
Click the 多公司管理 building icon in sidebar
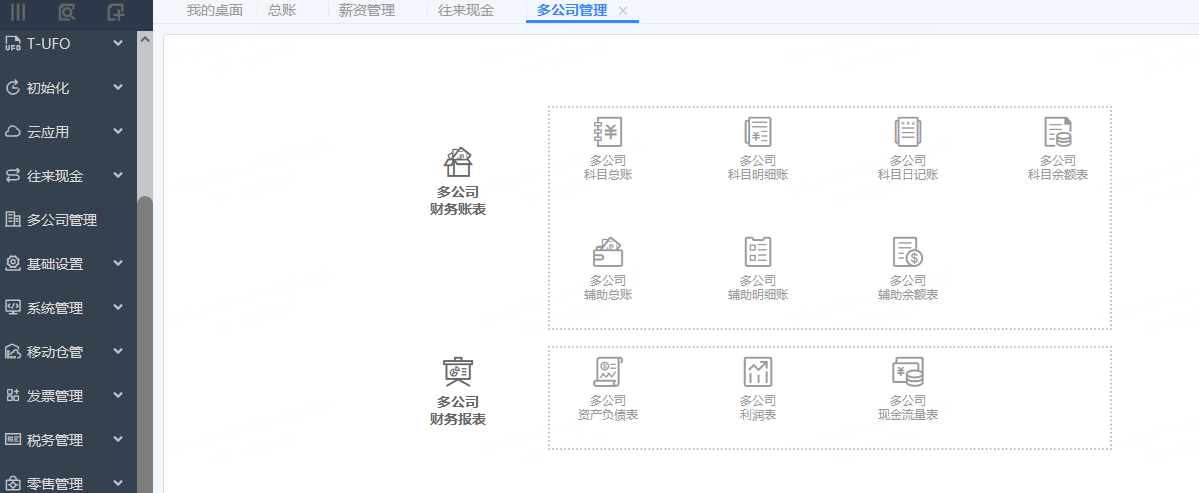[12, 220]
